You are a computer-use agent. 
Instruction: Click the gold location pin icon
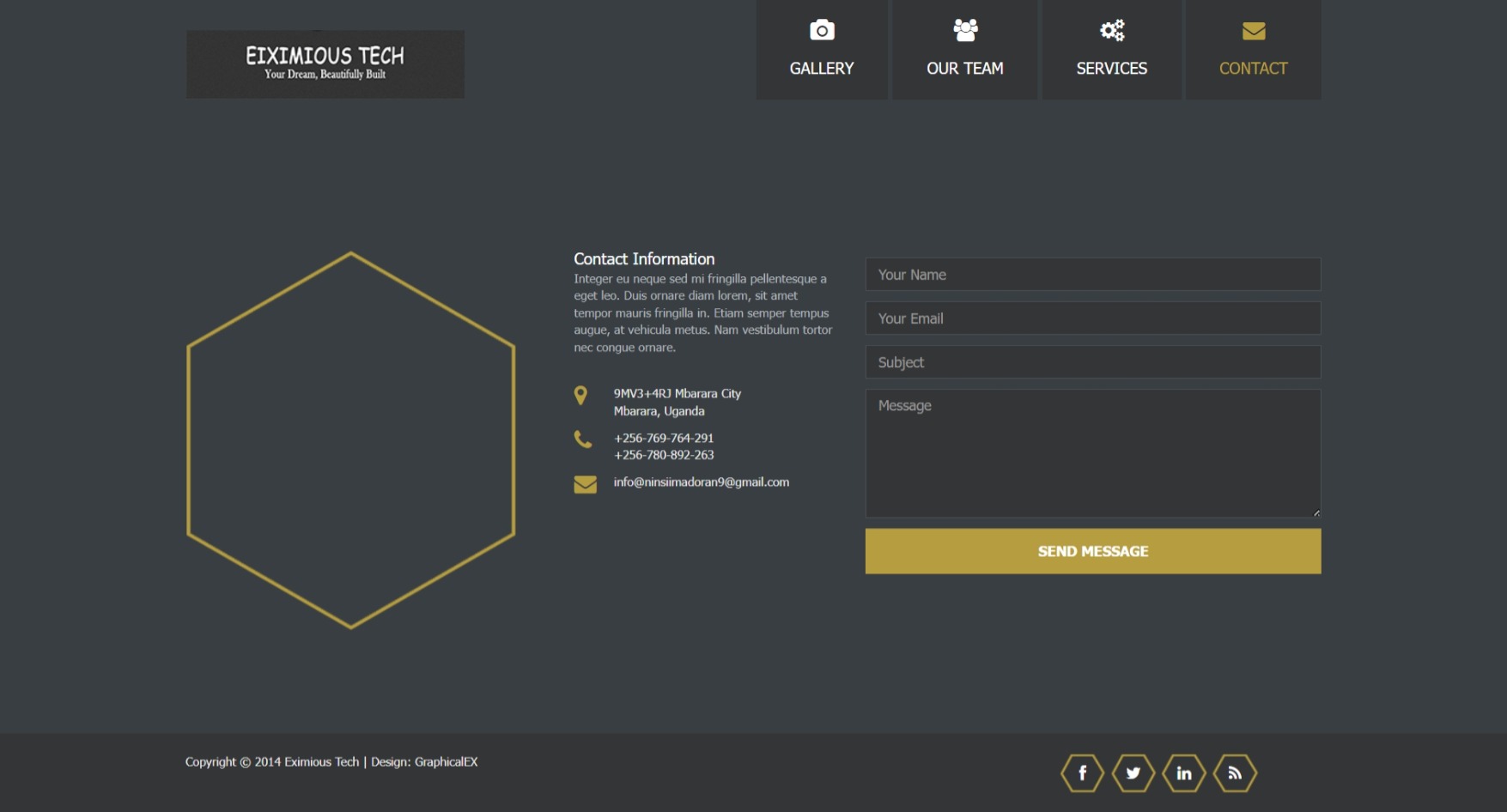(x=580, y=396)
